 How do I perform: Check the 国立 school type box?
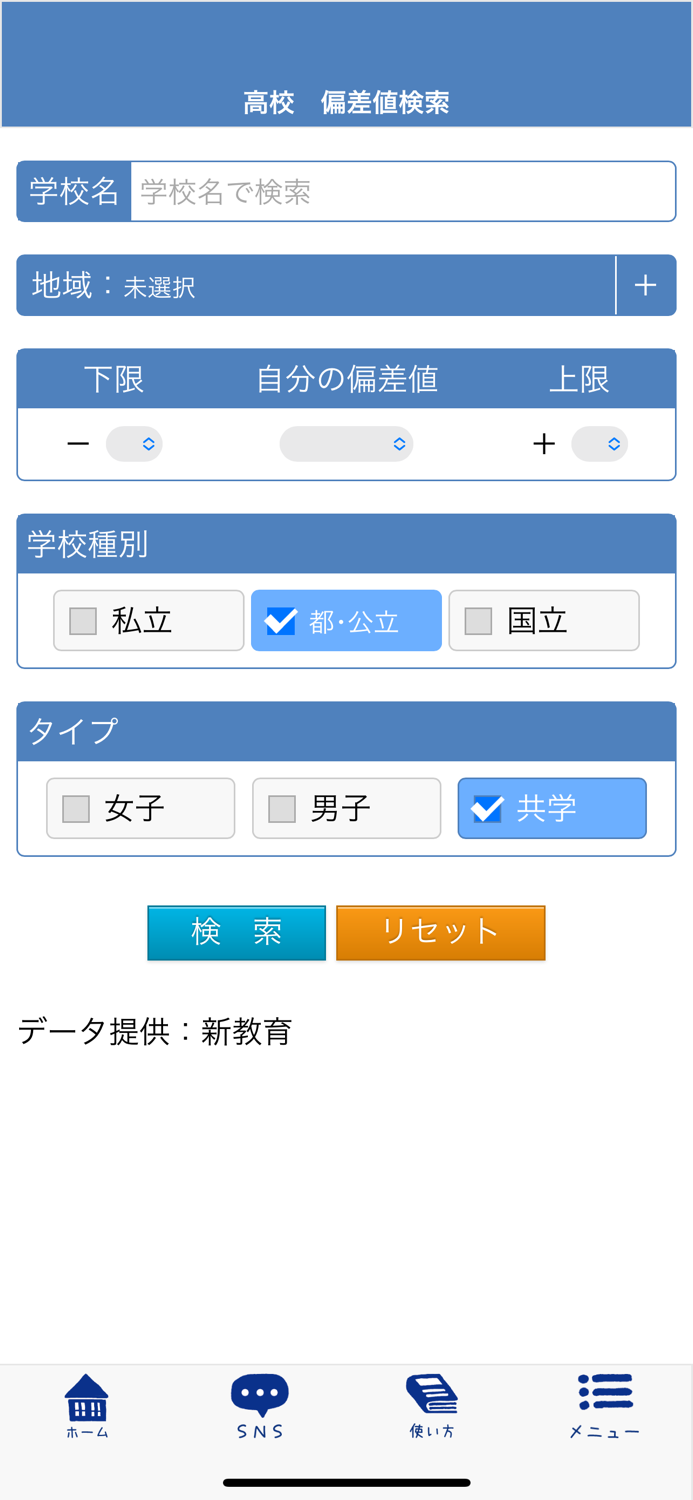tap(543, 620)
